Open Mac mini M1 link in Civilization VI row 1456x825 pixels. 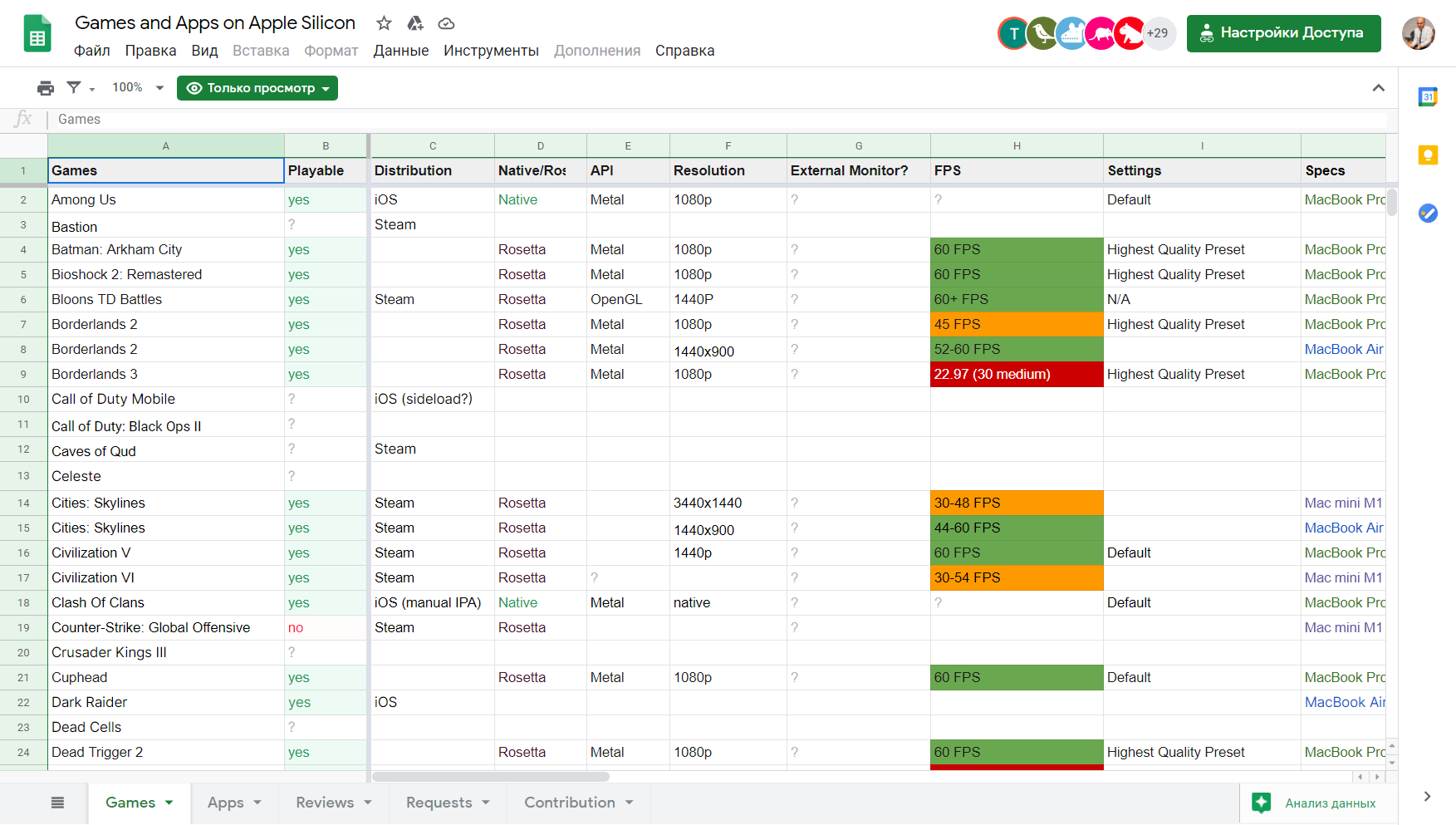tap(1343, 577)
